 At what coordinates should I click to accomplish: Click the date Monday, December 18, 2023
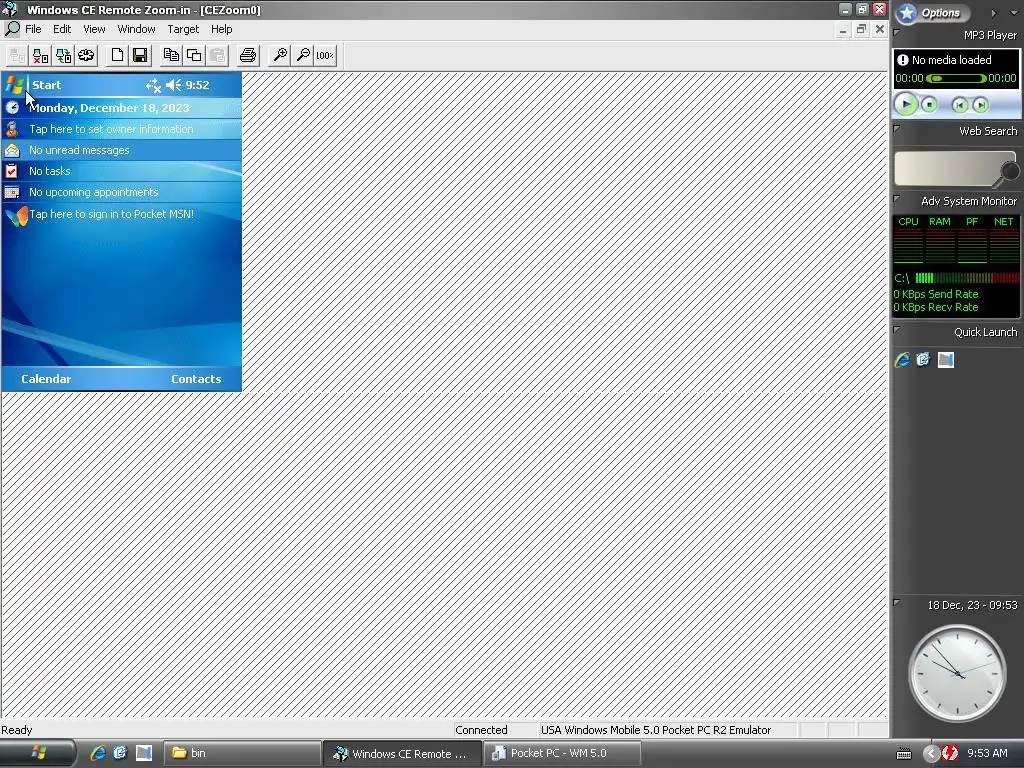(x=109, y=108)
